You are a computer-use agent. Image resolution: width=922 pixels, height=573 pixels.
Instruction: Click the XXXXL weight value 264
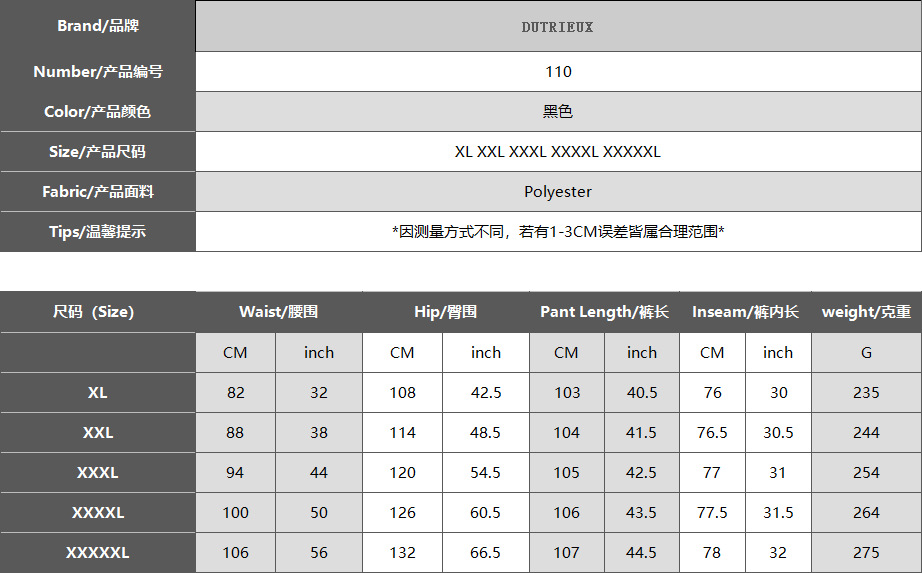click(x=866, y=513)
